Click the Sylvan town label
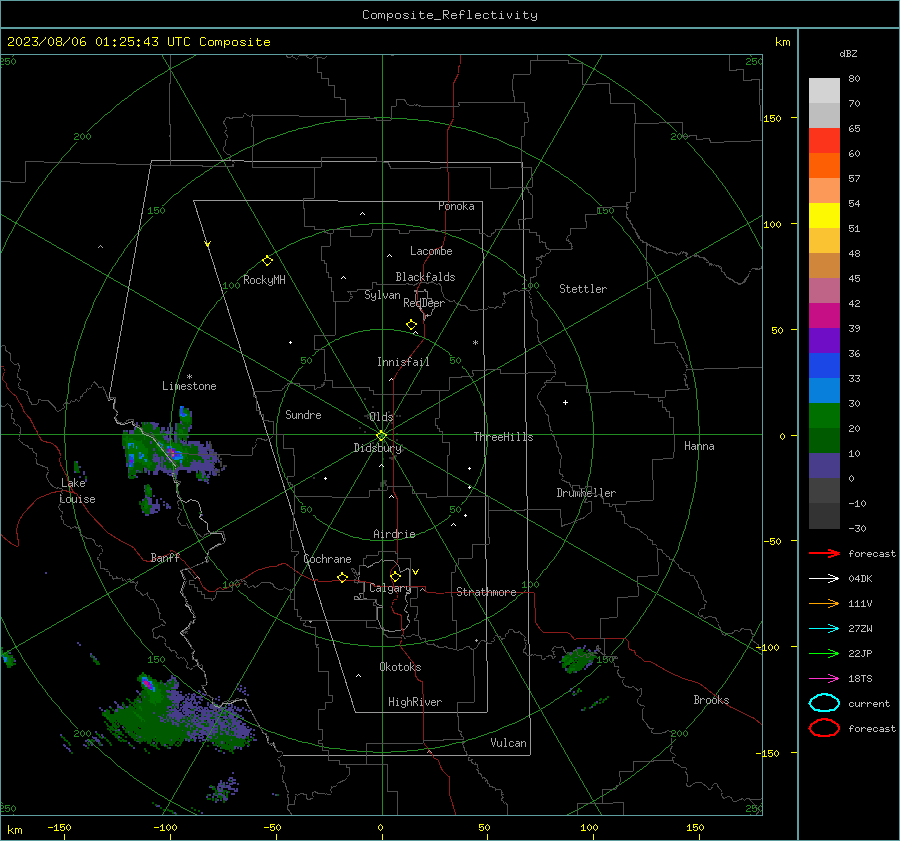This screenshot has height=841, width=900. pos(382,294)
